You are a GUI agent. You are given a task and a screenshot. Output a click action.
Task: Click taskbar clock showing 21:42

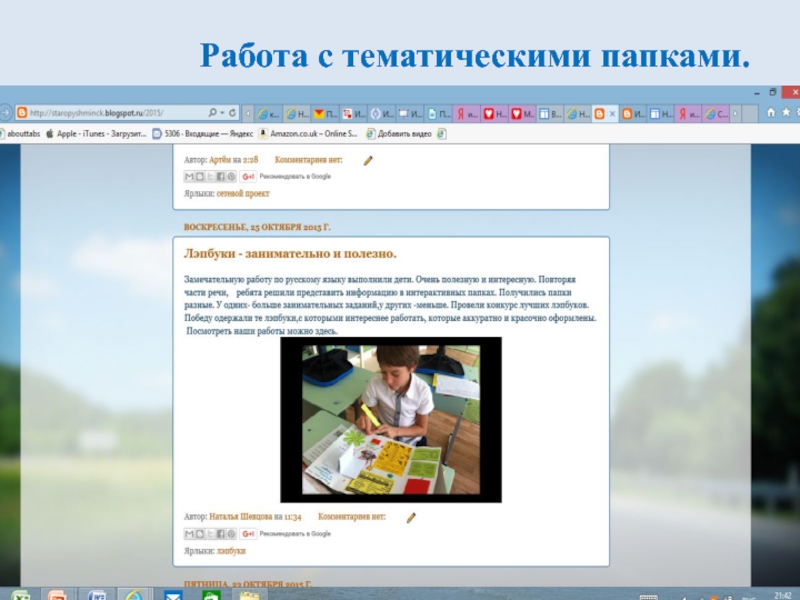[x=783, y=595]
